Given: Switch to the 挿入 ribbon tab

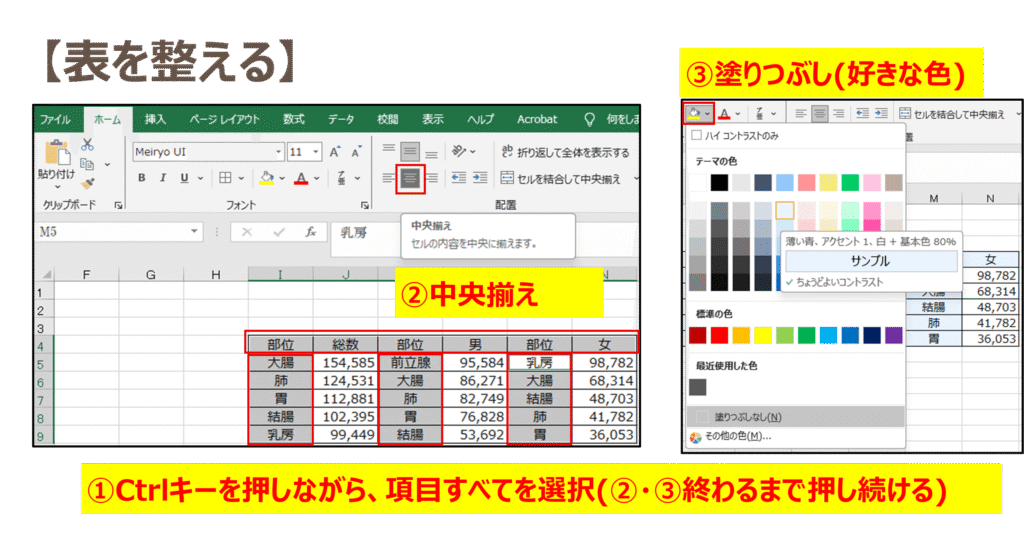Looking at the screenshot, I should [x=155, y=119].
